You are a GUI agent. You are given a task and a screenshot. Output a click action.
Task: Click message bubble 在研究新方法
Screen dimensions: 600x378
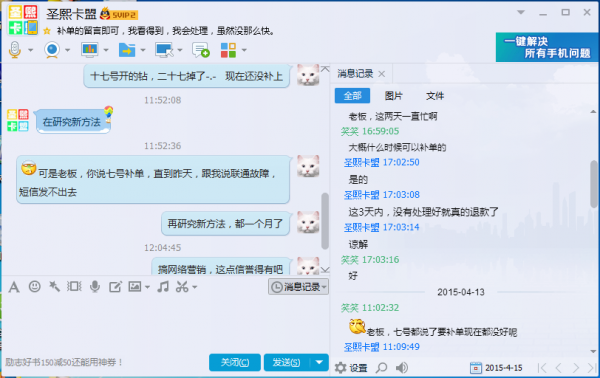pyautogui.click(x=72, y=122)
